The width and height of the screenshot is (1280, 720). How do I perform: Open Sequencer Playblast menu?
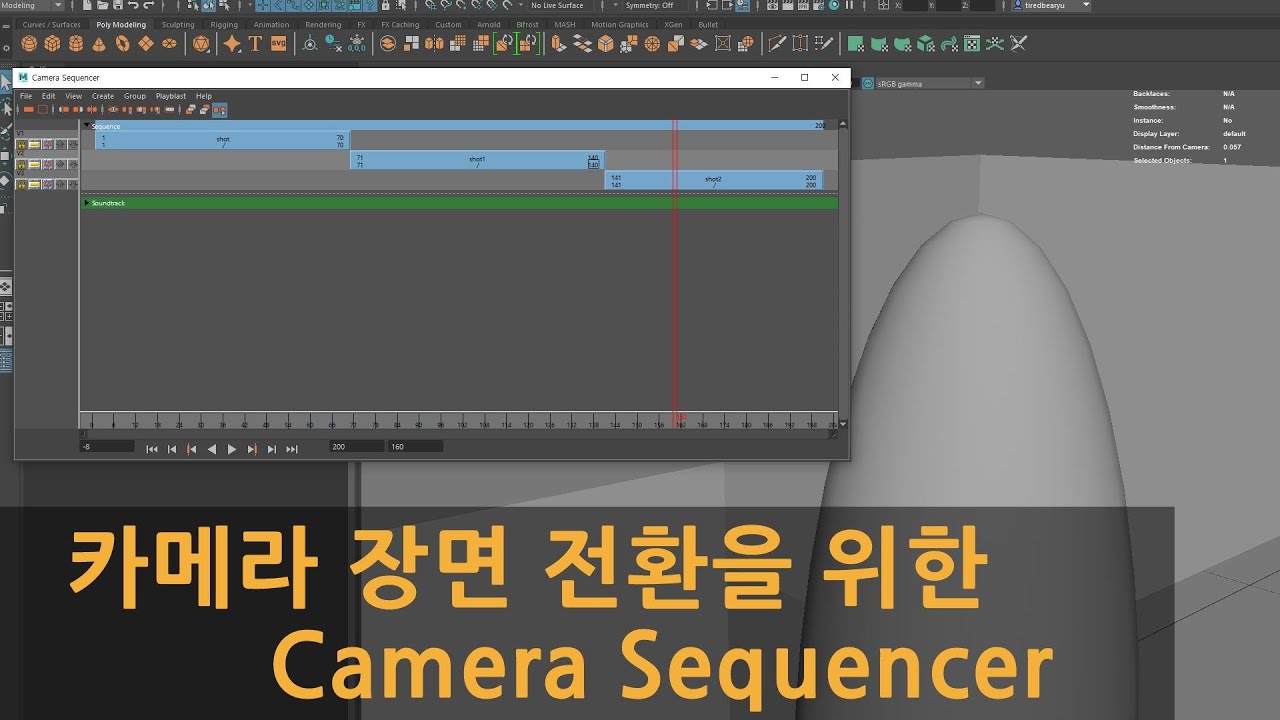click(x=170, y=96)
